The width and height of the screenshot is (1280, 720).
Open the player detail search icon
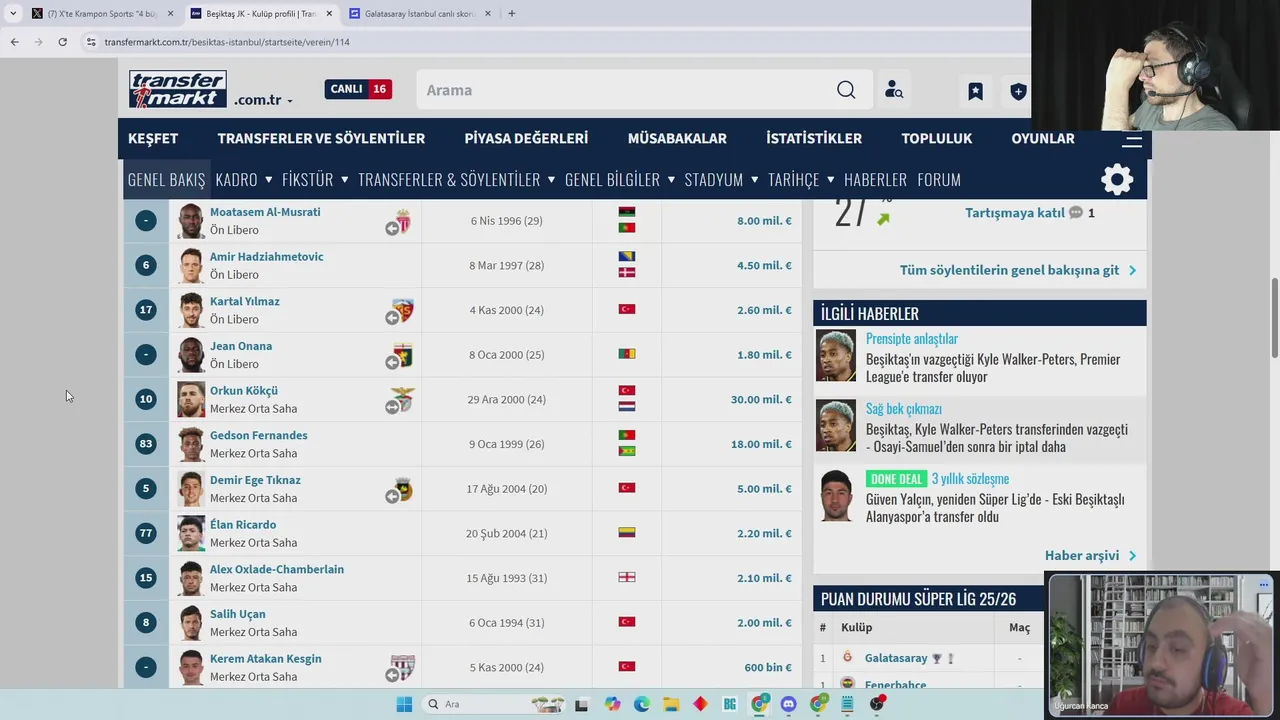click(894, 90)
